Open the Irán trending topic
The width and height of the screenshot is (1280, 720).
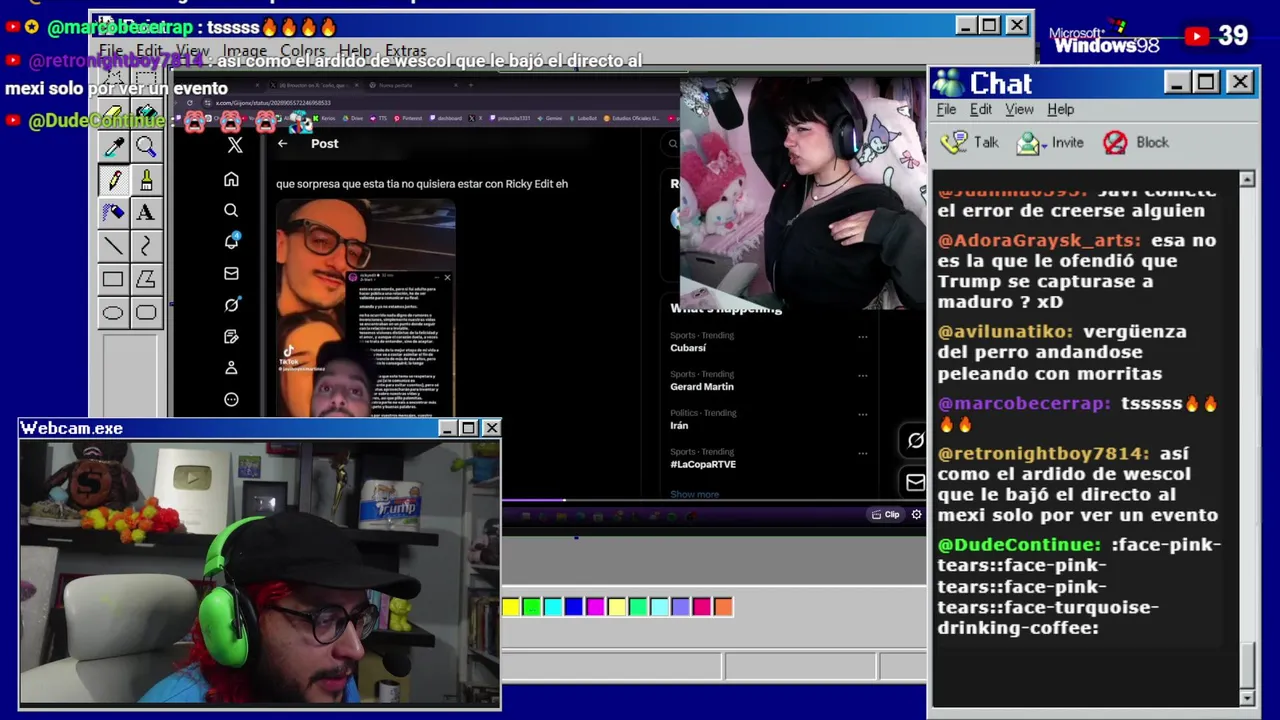click(679, 426)
